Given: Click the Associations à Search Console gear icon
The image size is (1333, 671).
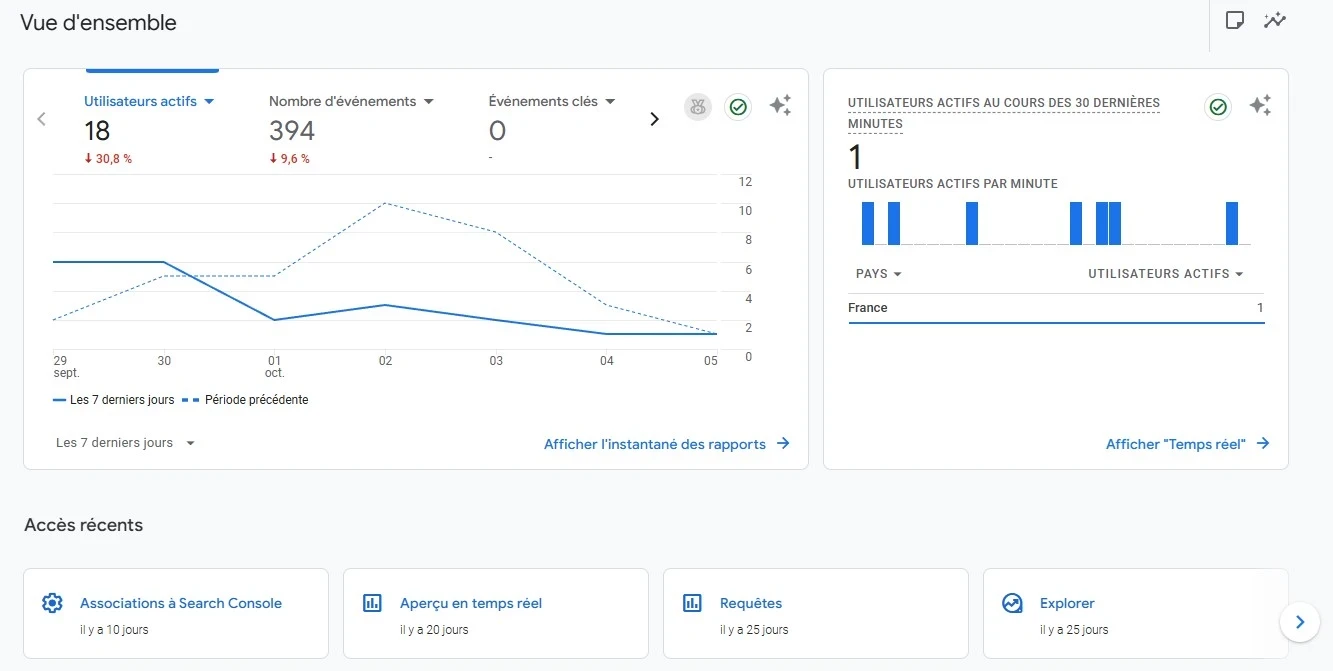Looking at the screenshot, I should [x=52, y=602].
